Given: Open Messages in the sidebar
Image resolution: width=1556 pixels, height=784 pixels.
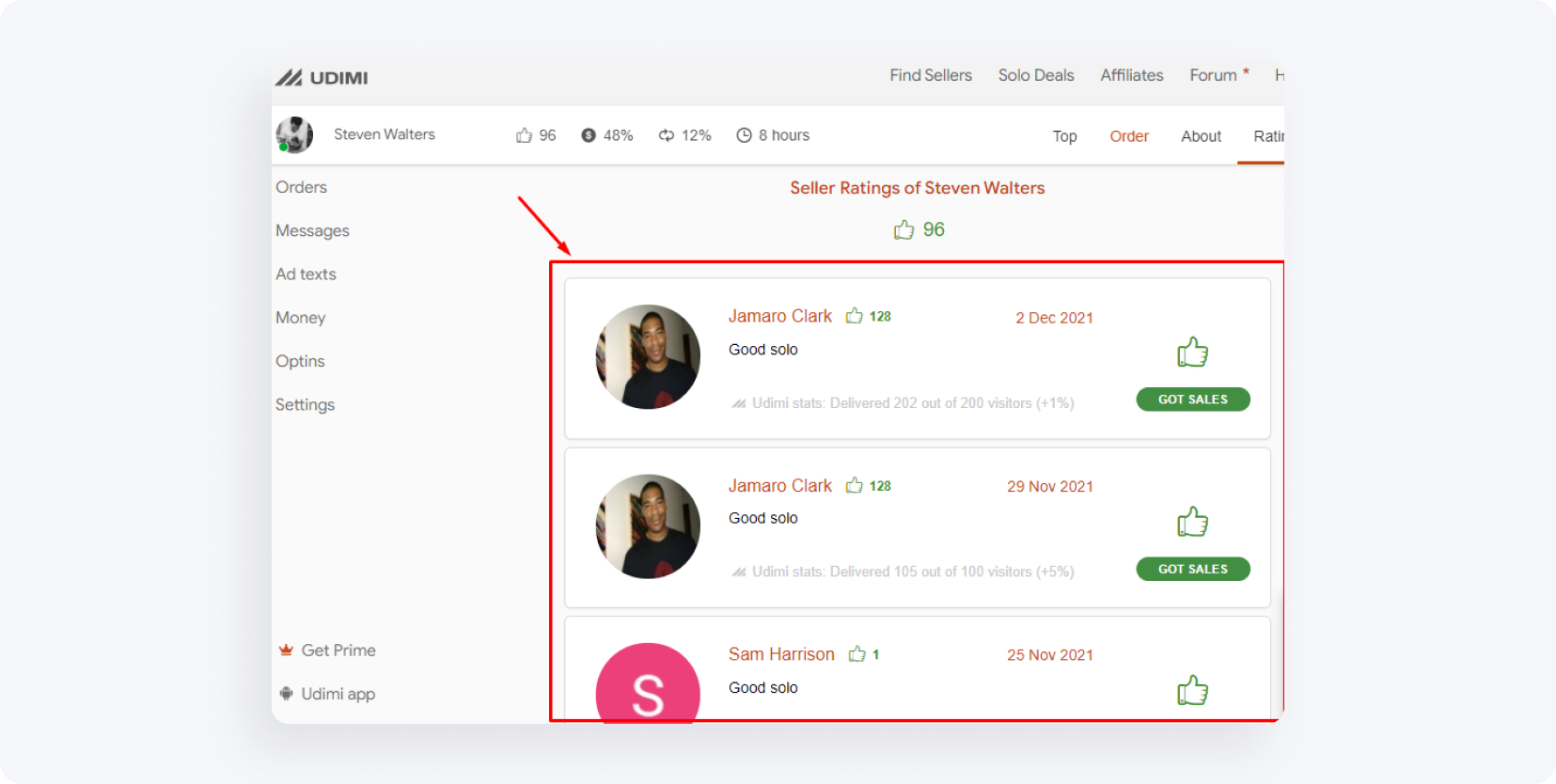Looking at the screenshot, I should point(312,230).
